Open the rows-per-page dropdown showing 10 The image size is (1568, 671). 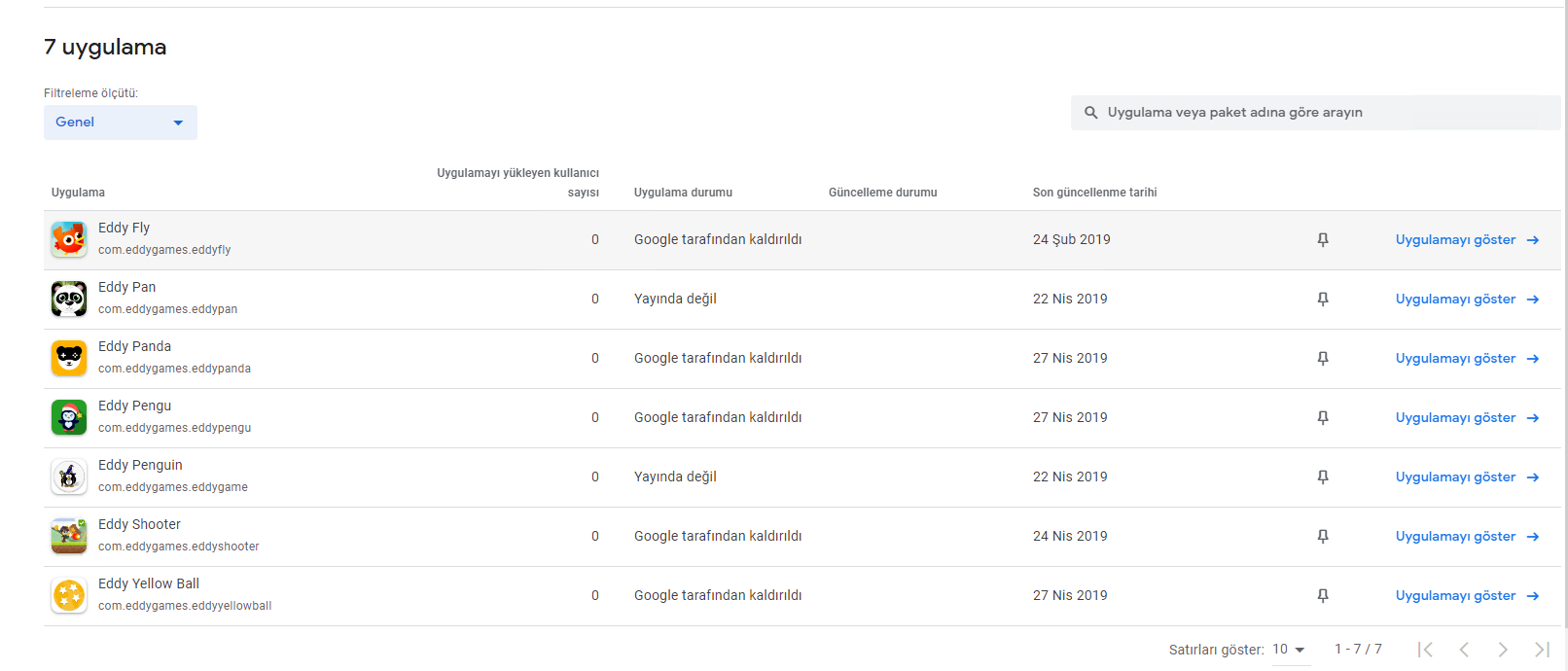1290,650
